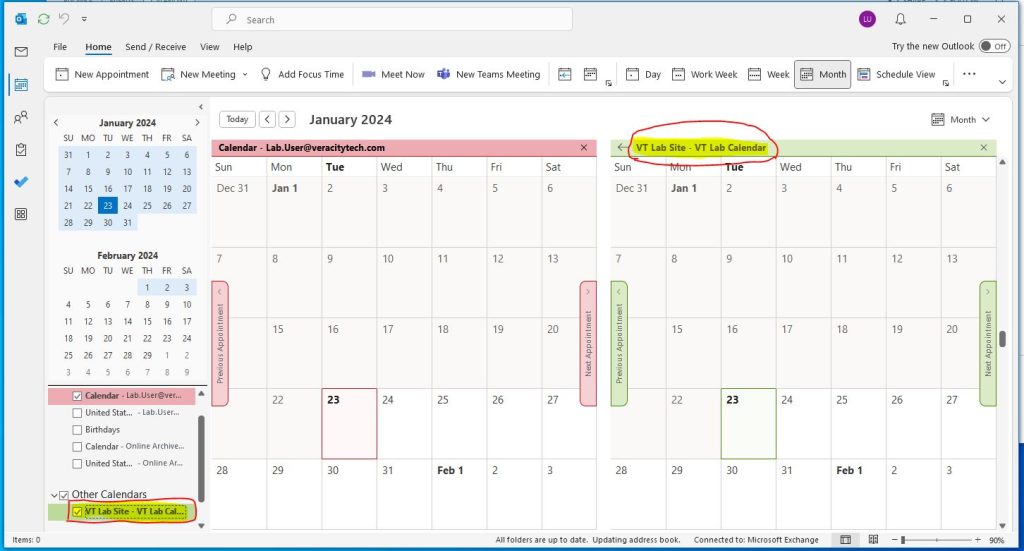Collapse the Other Calendars group

pyautogui.click(x=53, y=494)
